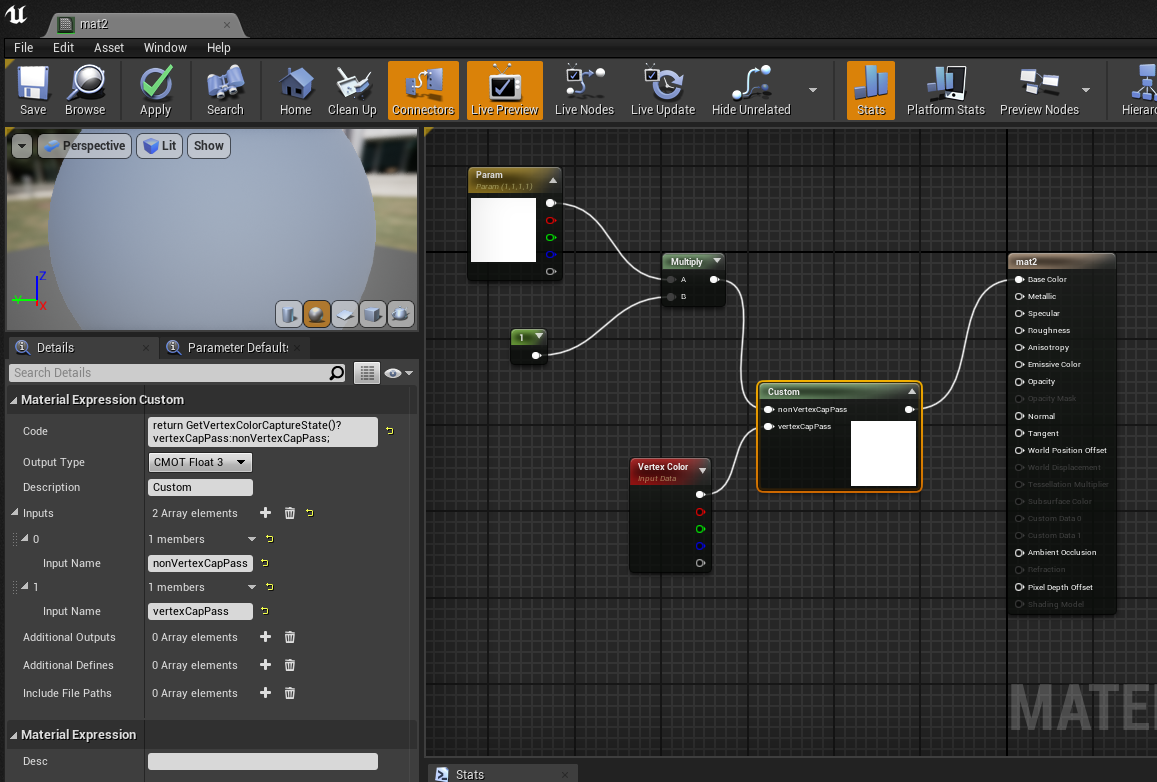Save the mat2 material

32,89
